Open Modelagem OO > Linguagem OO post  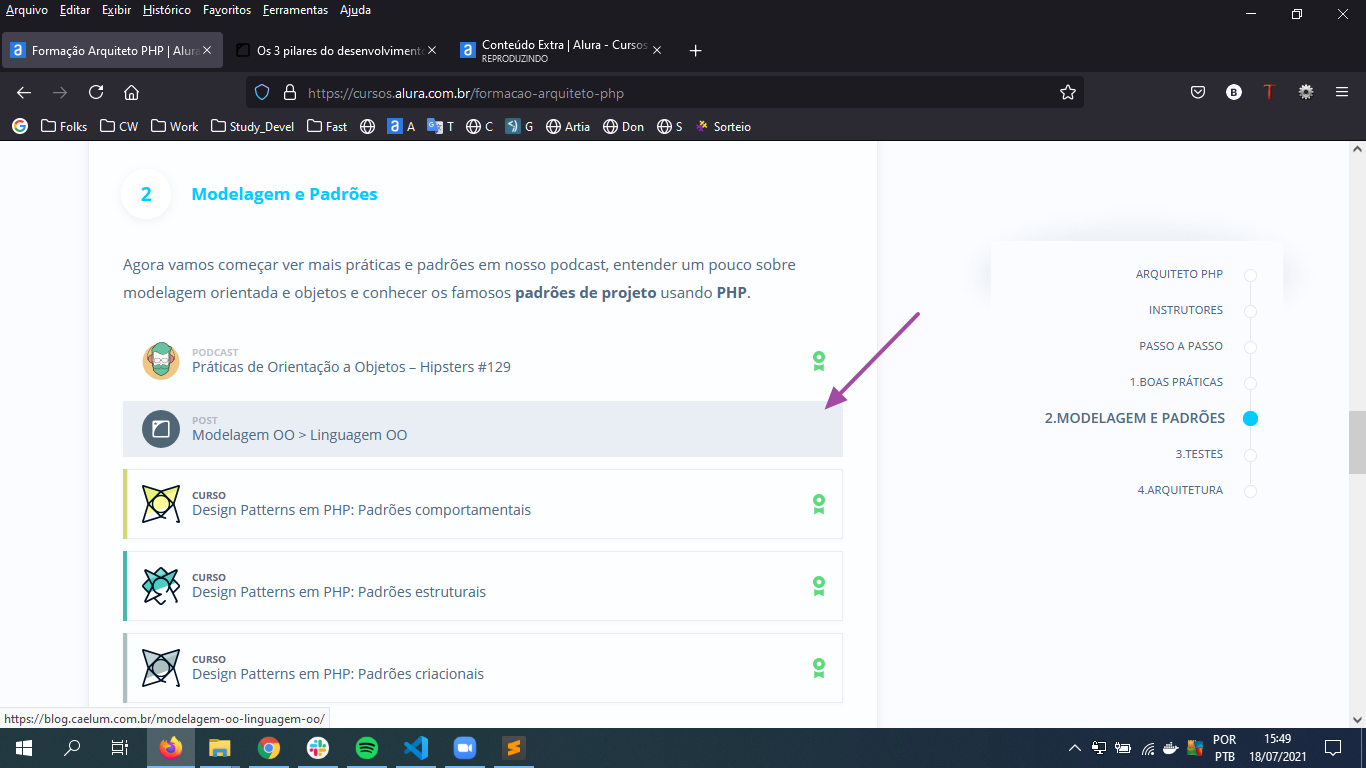483,429
